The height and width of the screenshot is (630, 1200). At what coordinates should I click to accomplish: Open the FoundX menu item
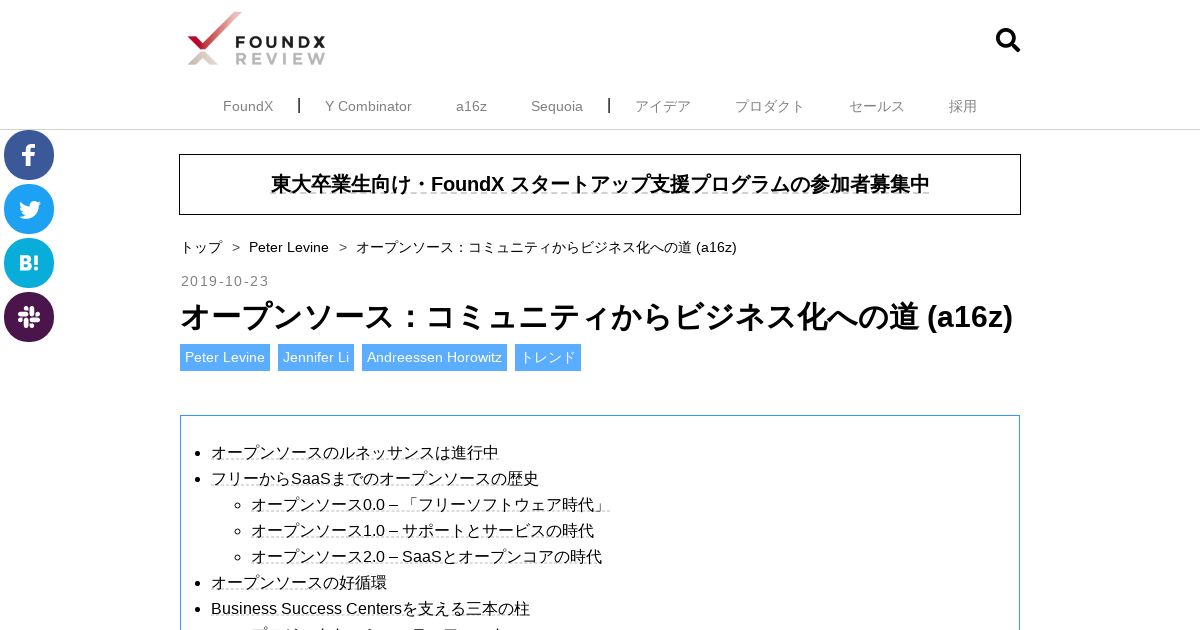coord(248,106)
